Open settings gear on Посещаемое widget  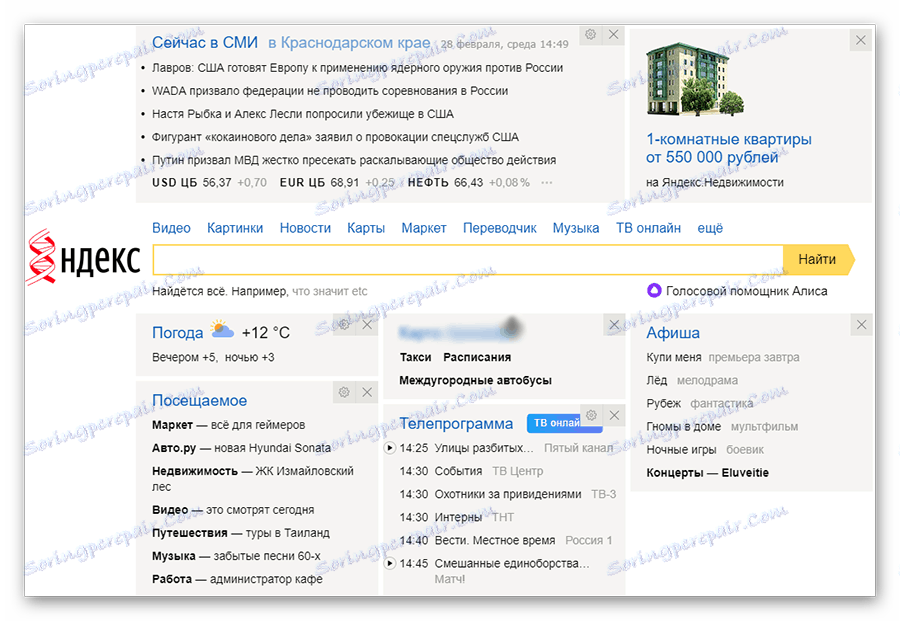pos(343,392)
